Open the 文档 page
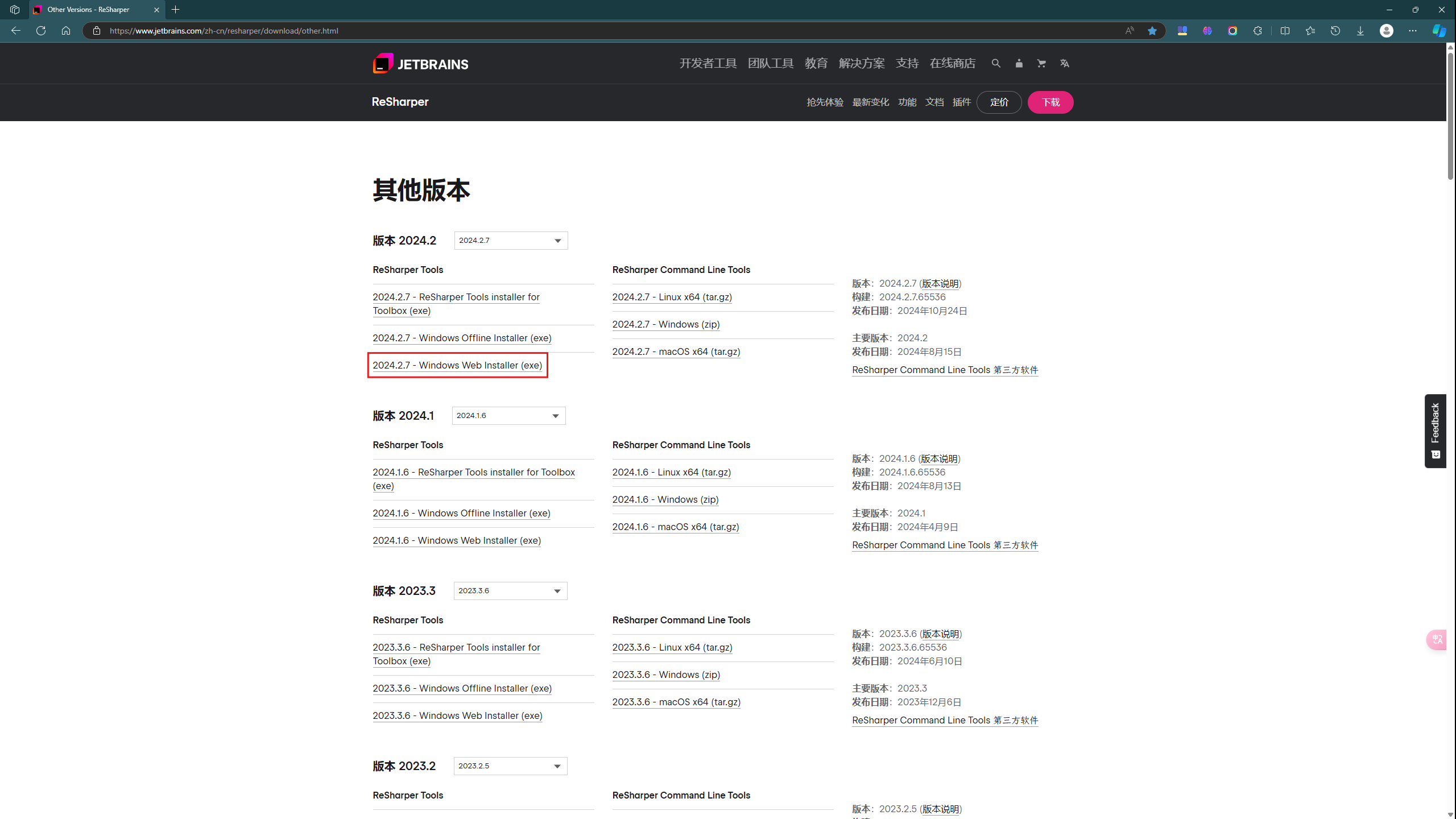 pos(934,102)
